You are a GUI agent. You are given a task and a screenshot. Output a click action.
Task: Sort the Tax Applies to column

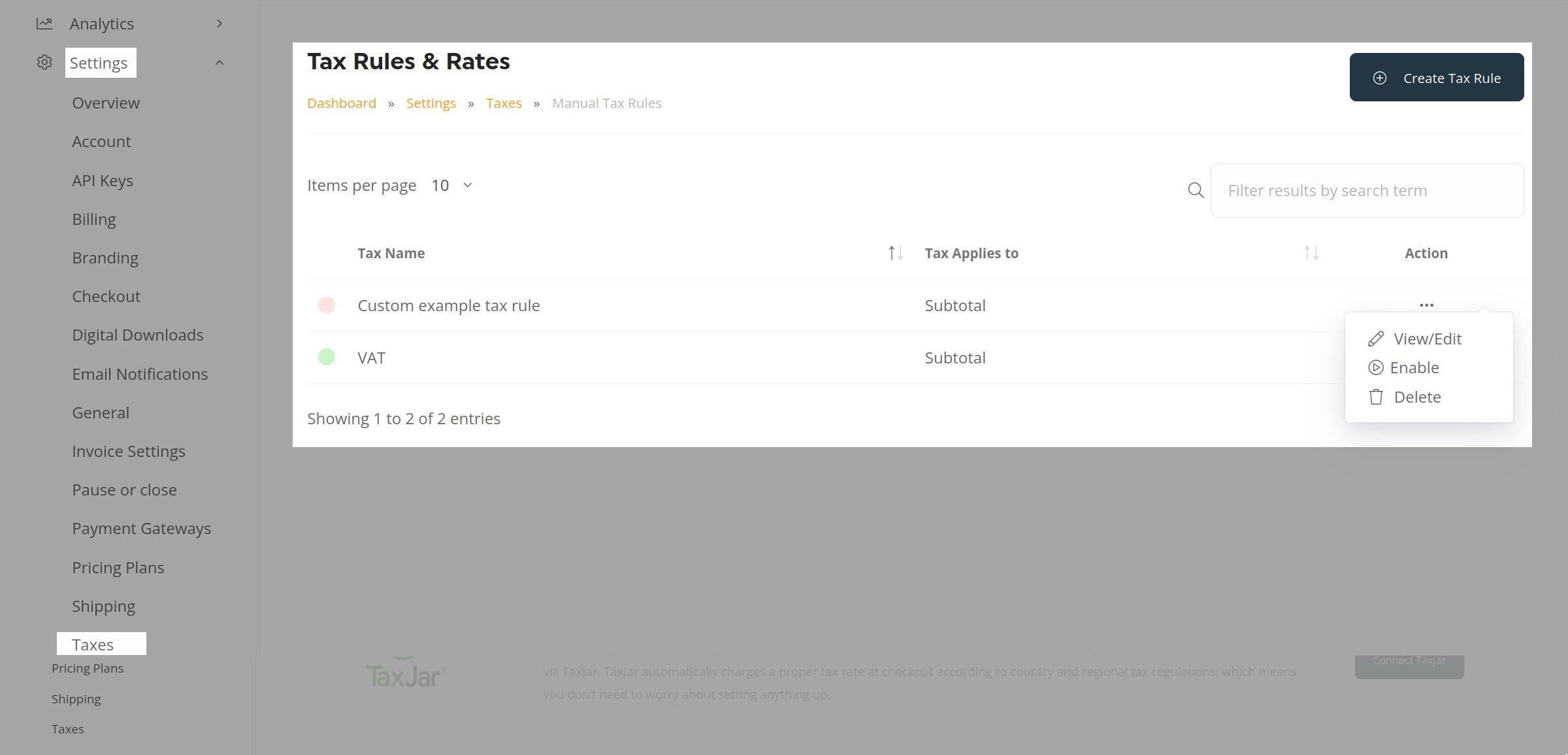[1311, 253]
